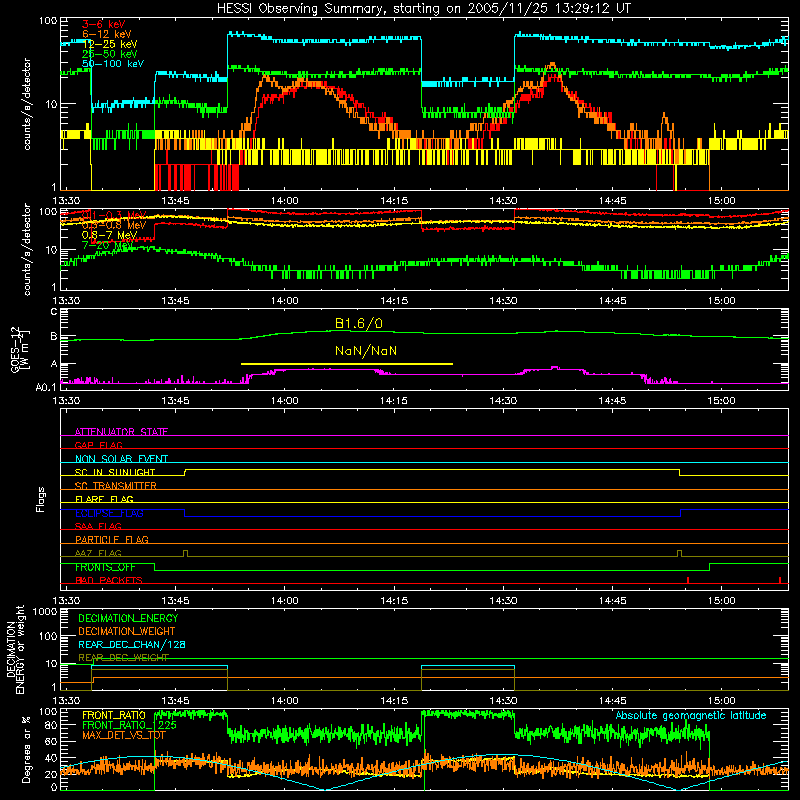Click the BAD_PACKETS flag label
Viewport: 800px width, 800px height.
coord(109,580)
